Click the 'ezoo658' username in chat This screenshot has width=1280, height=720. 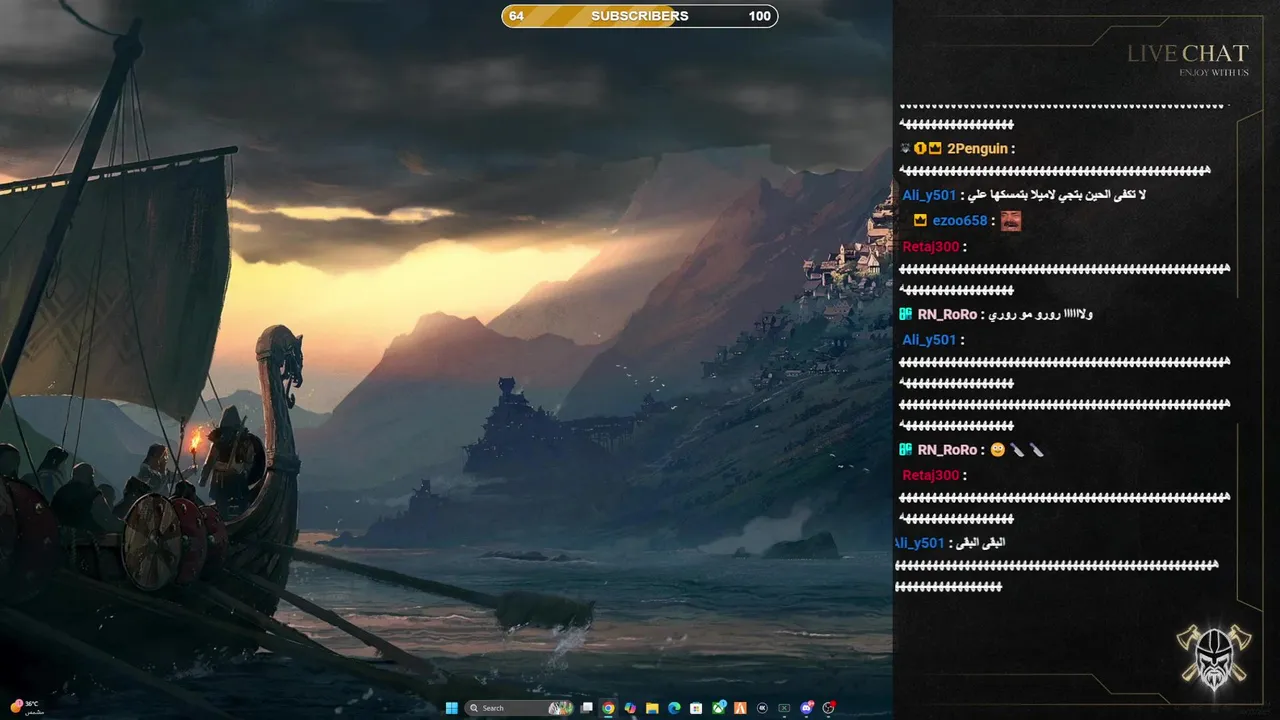960,221
